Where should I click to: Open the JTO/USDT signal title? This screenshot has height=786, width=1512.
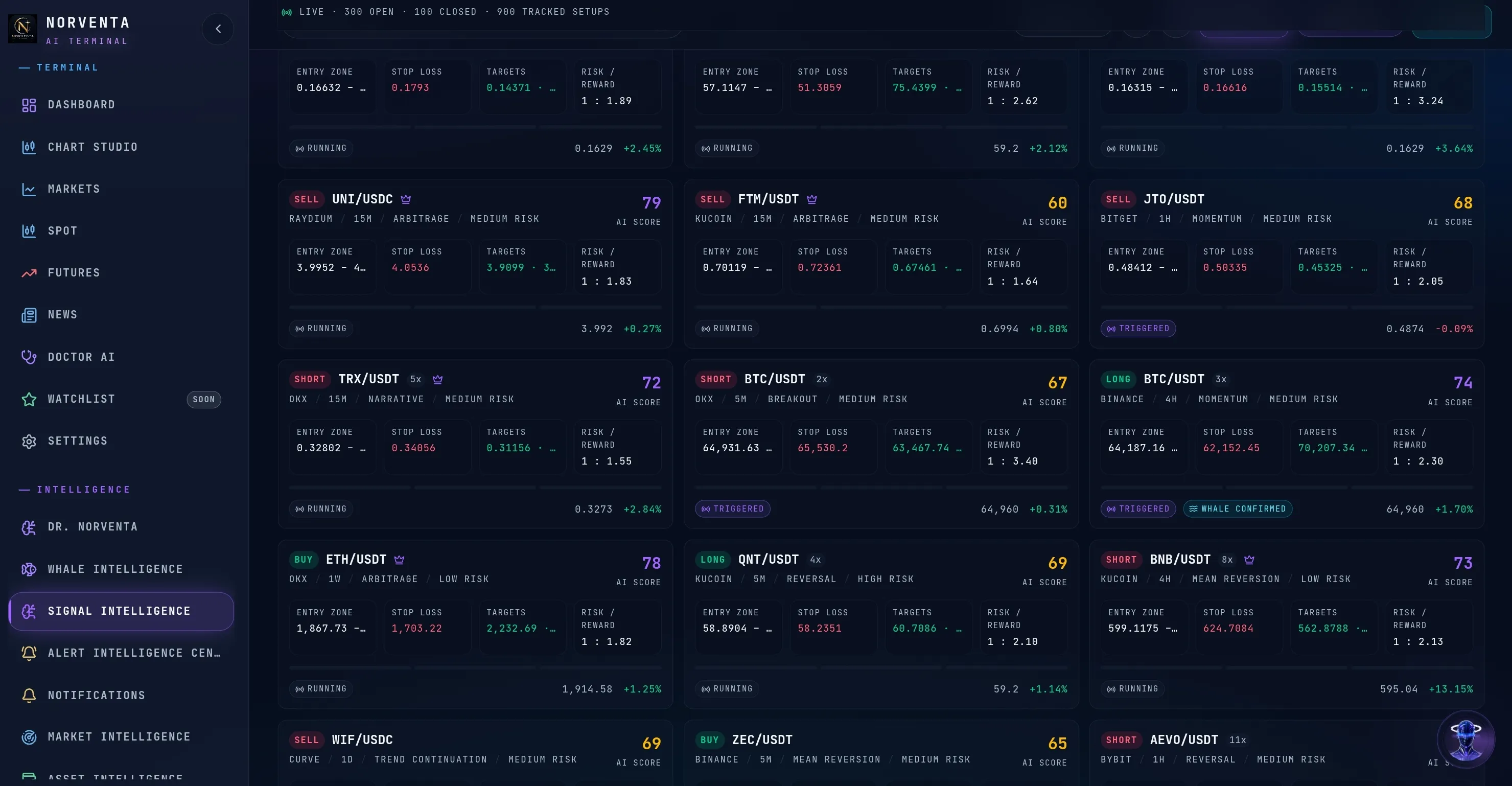1174,200
